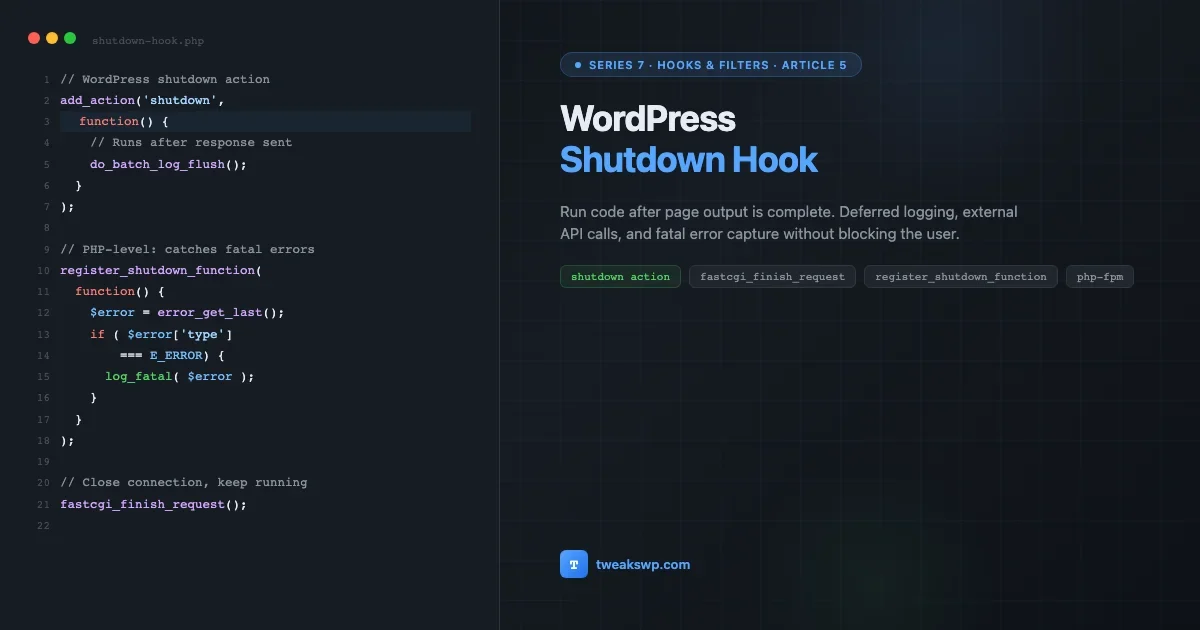1200x630 pixels.
Task: Click line number 21 in the gutter
Action: click(43, 504)
